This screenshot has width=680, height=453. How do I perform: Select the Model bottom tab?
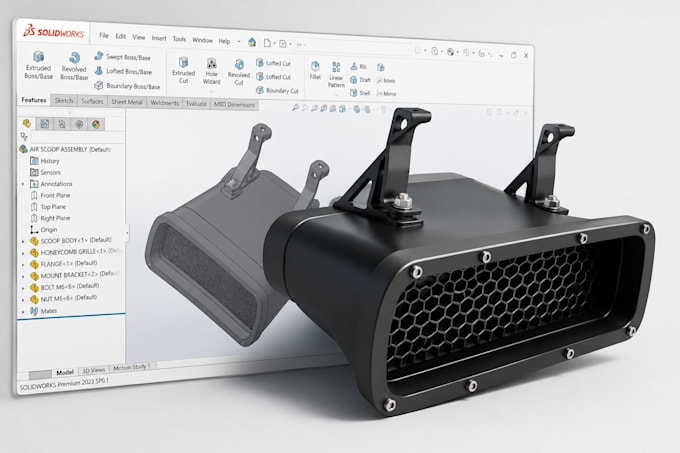[65, 372]
